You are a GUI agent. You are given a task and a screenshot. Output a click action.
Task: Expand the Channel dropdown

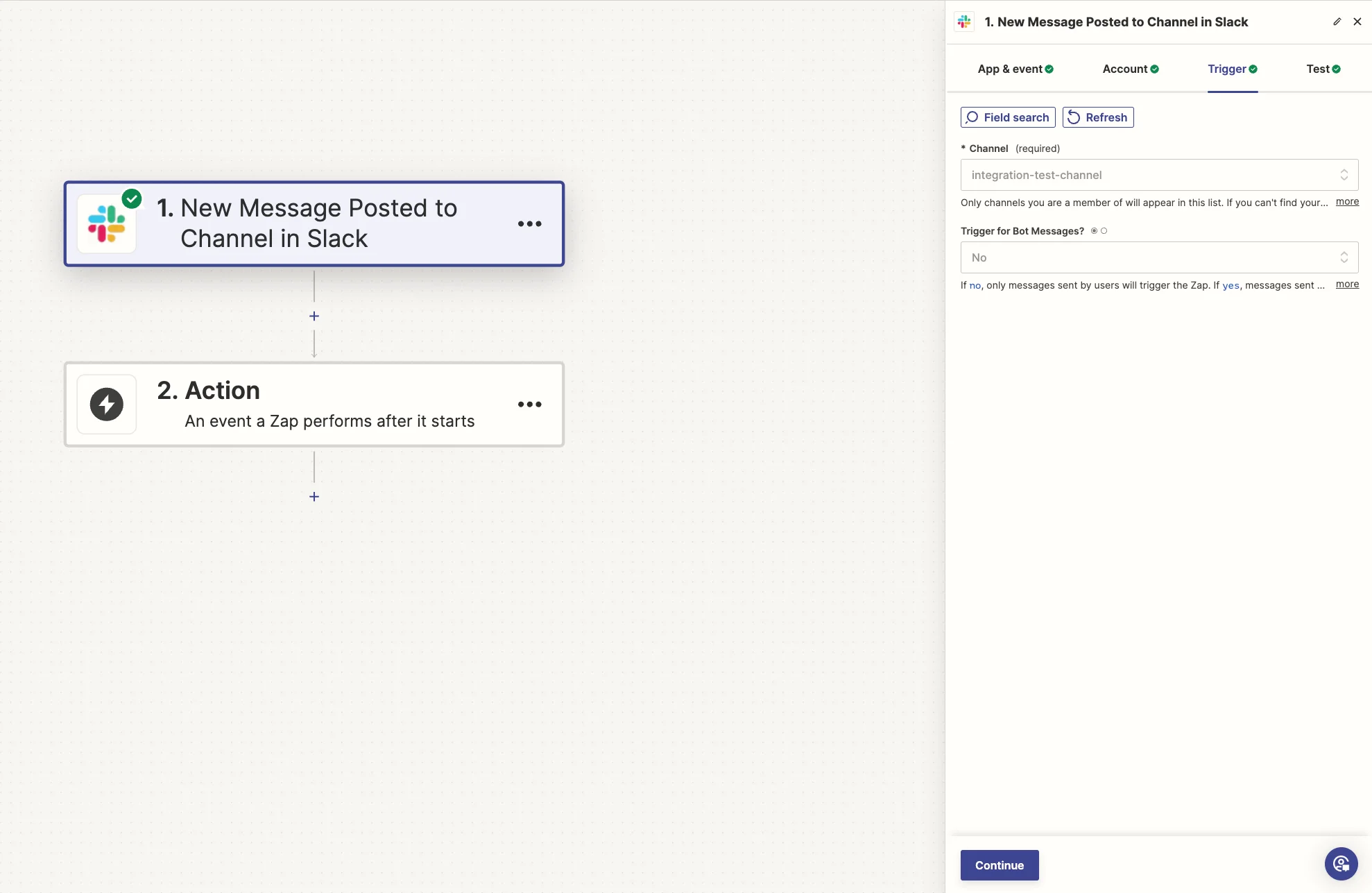pyautogui.click(x=1159, y=175)
